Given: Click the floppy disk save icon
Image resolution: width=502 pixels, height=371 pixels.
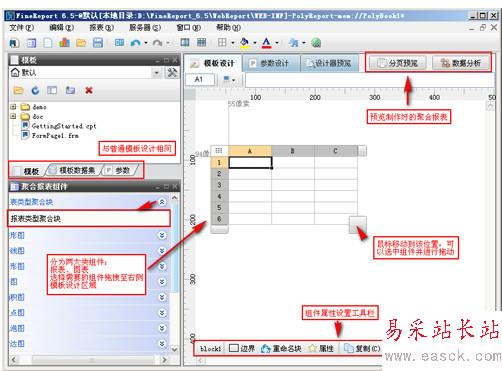Looking at the screenshot, I should pyautogui.click(x=98, y=43).
